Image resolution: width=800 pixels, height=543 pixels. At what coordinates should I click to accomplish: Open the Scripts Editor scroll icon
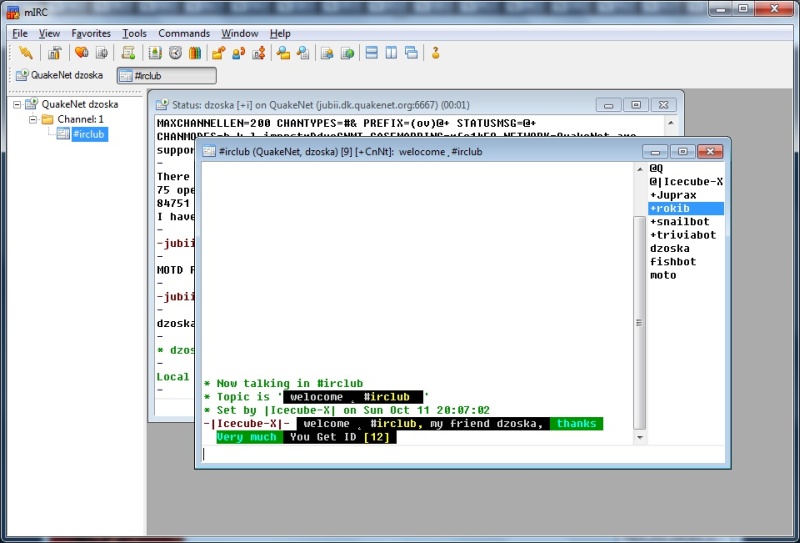pos(128,53)
